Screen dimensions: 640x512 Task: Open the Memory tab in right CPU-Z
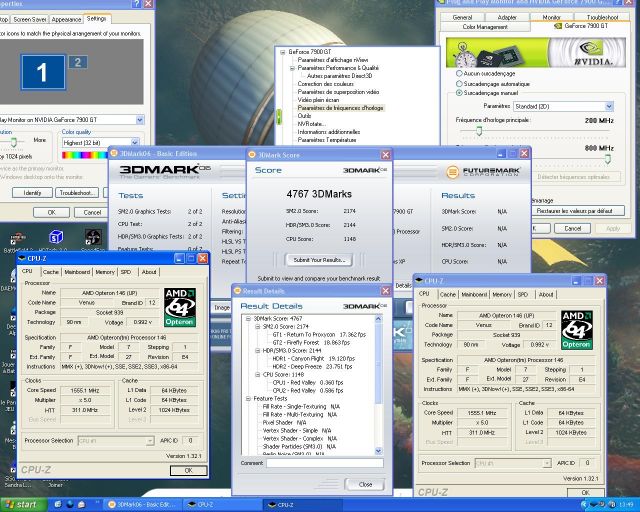pos(502,294)
